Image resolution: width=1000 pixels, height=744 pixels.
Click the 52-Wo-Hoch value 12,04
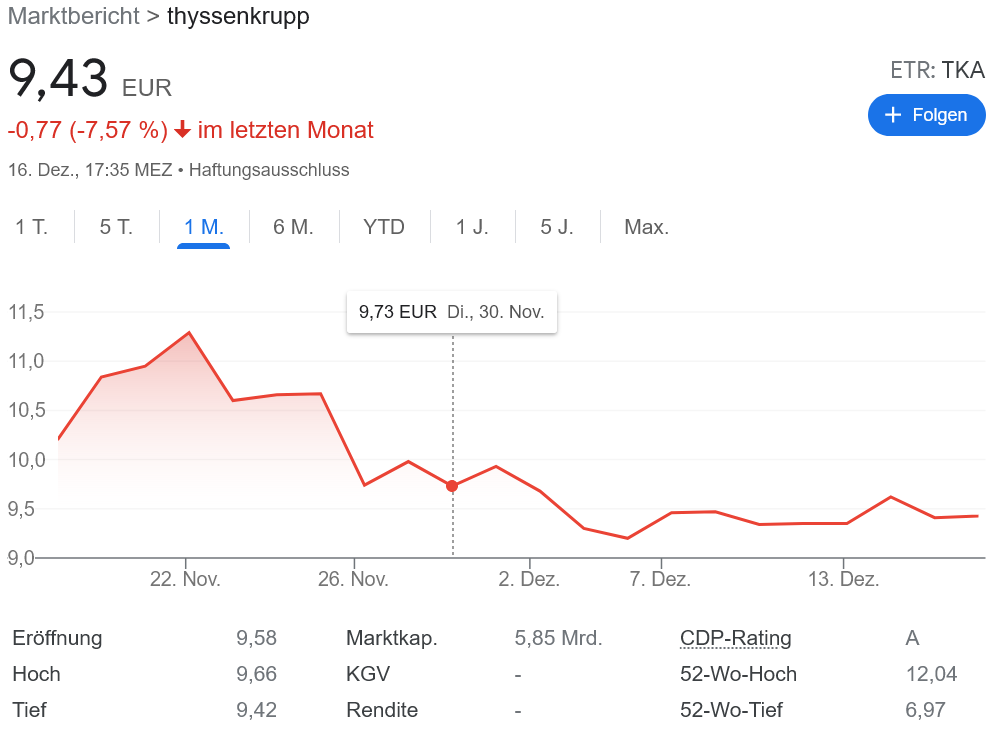coord(930,674)
